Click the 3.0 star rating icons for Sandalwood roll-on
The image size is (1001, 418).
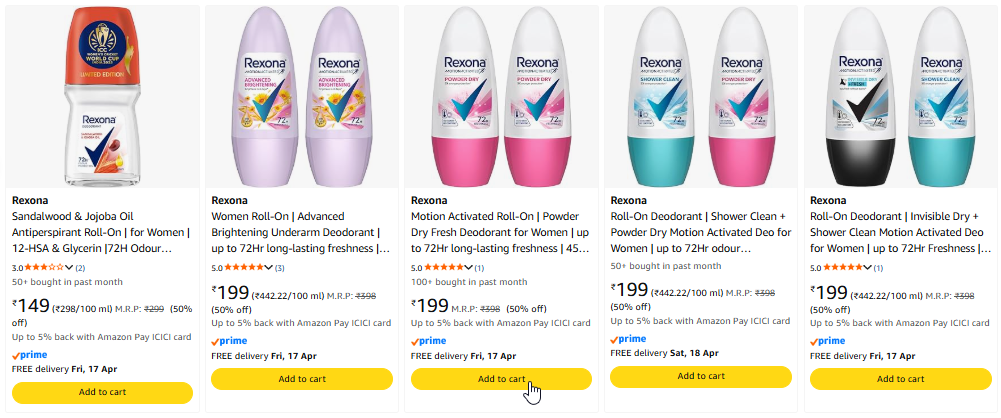[43, 267]
